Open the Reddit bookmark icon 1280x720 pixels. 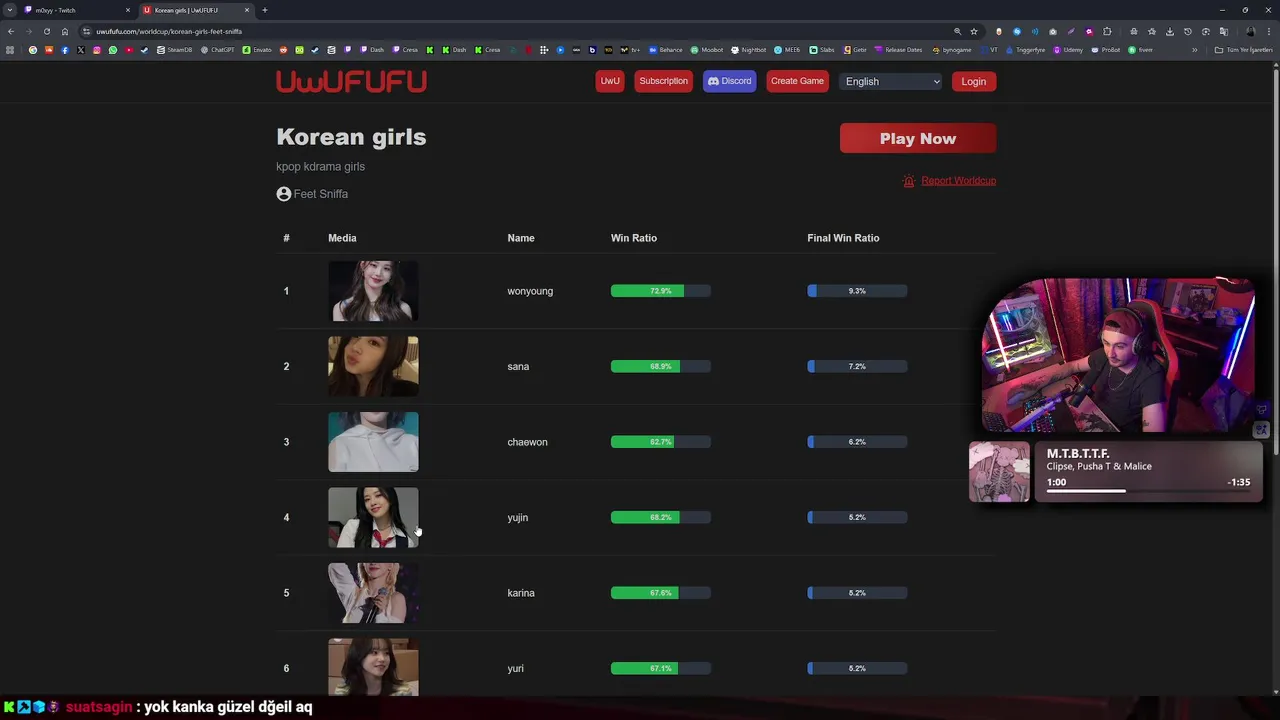pyautogui.click(x=283, y=50)
